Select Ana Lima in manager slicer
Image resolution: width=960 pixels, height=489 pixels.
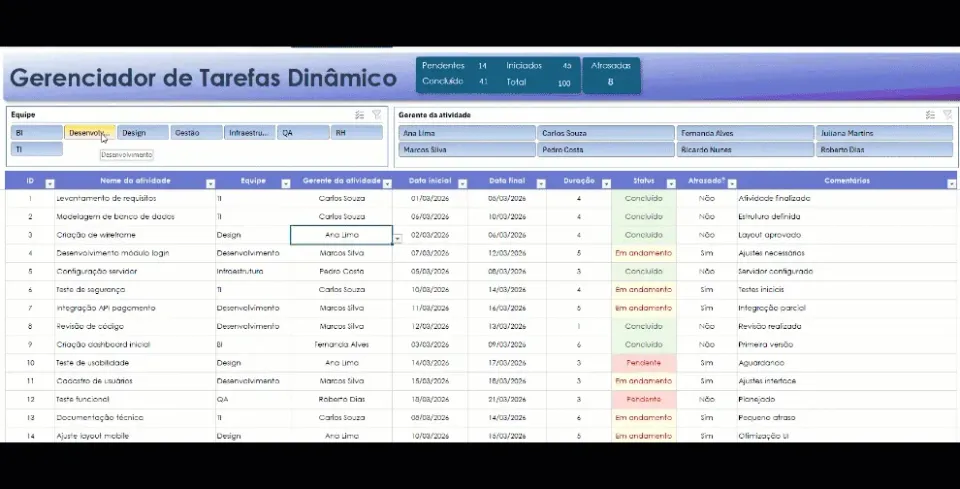[x=467, y=133]
